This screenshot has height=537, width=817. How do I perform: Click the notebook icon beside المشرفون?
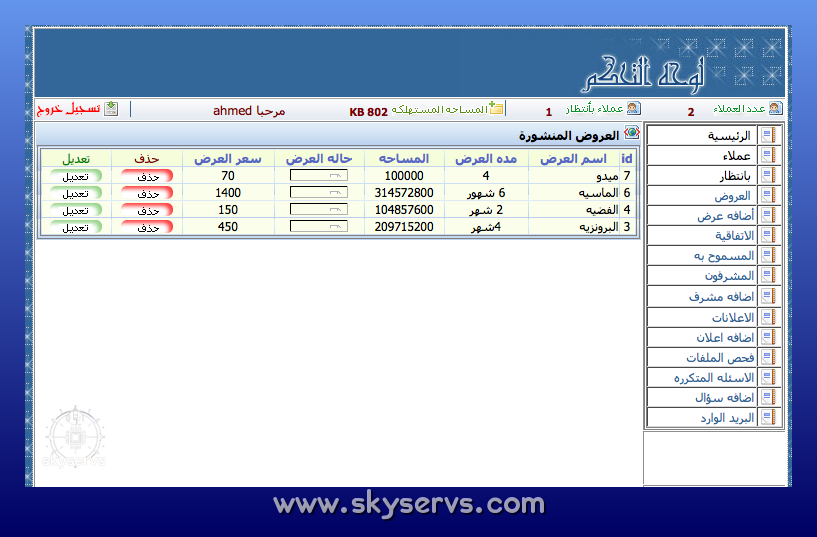[768, 276]
